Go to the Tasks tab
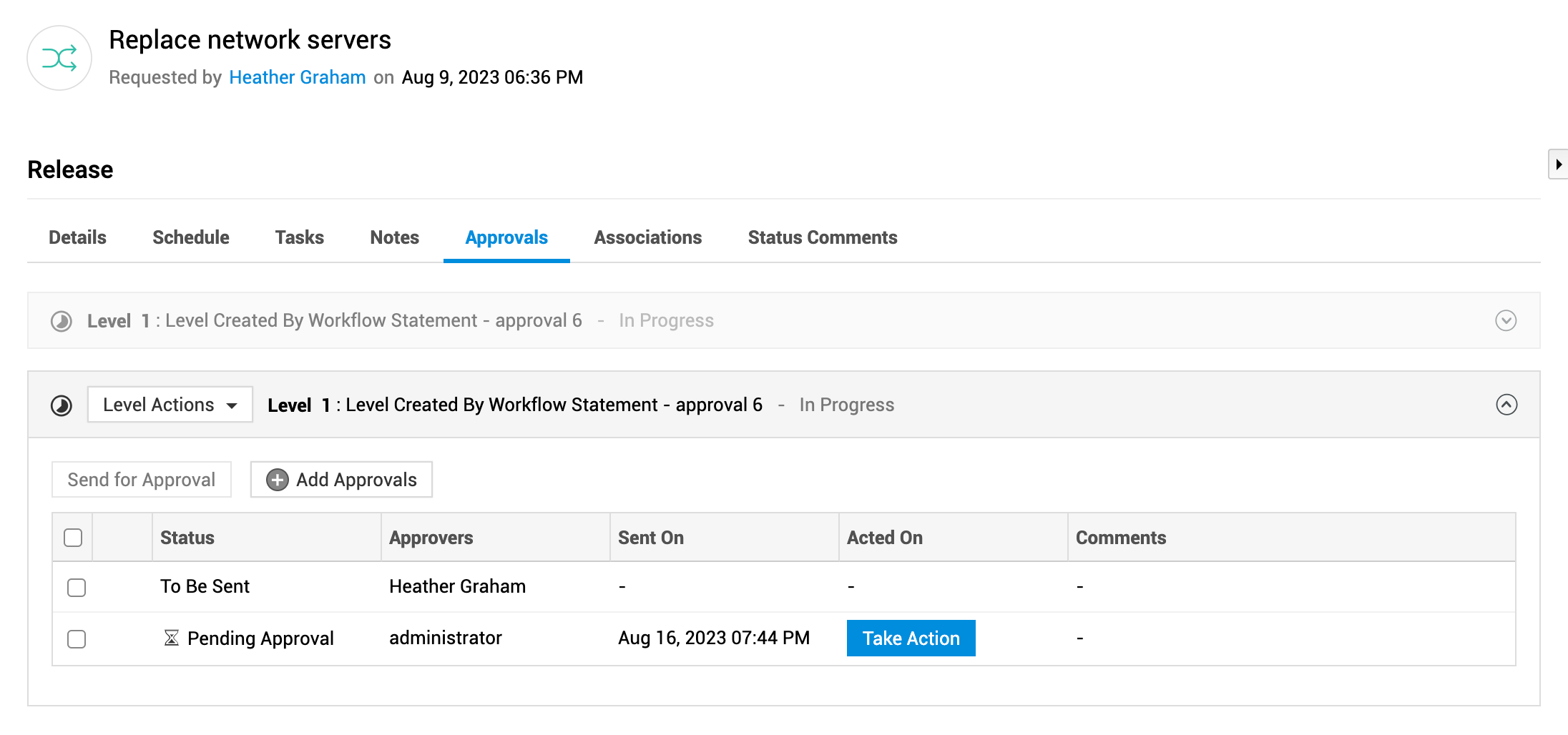Image resolution: width=1568 pixels, height=735 pixels. point(300,237)
